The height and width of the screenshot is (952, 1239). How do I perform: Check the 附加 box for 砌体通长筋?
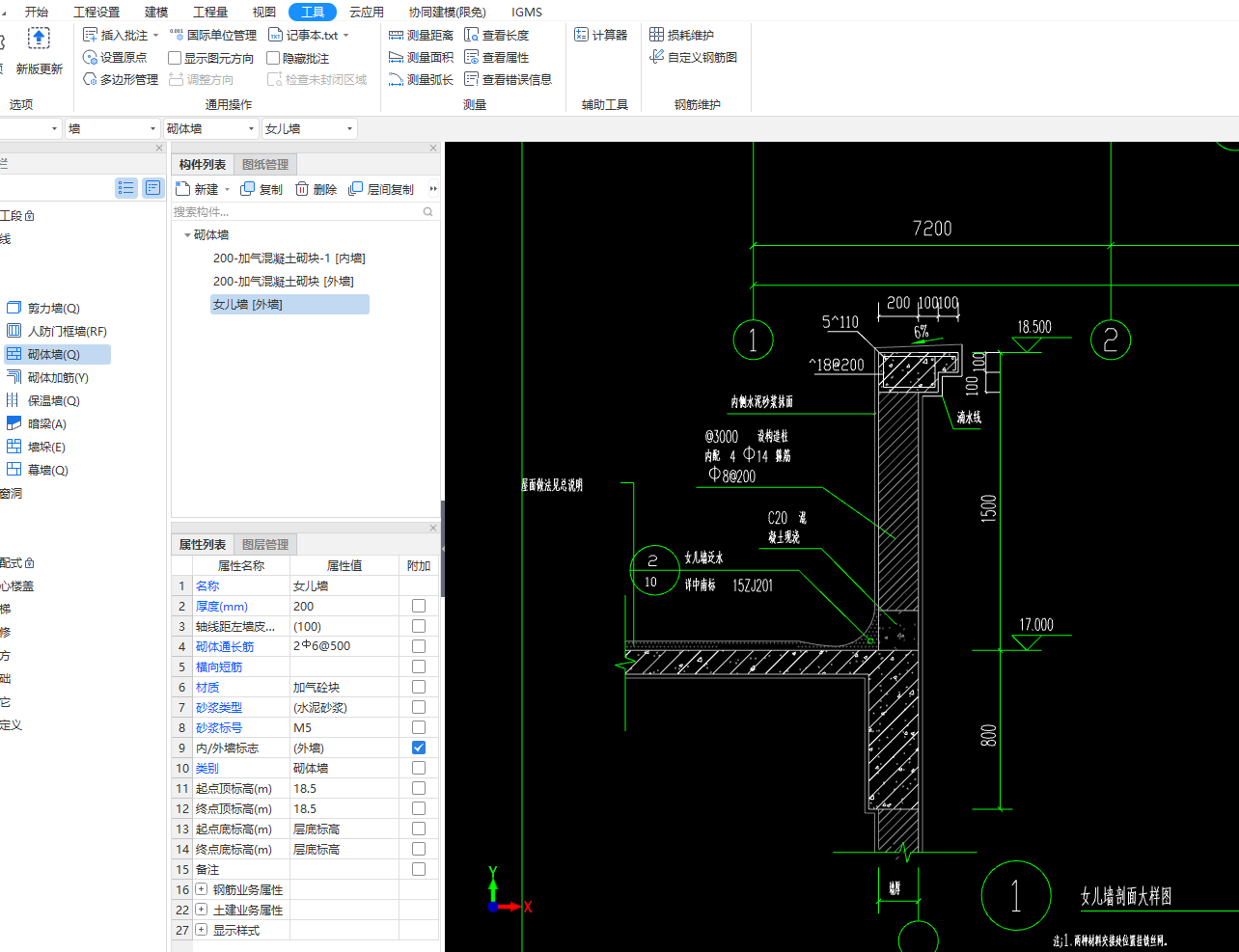click(419, 646)
